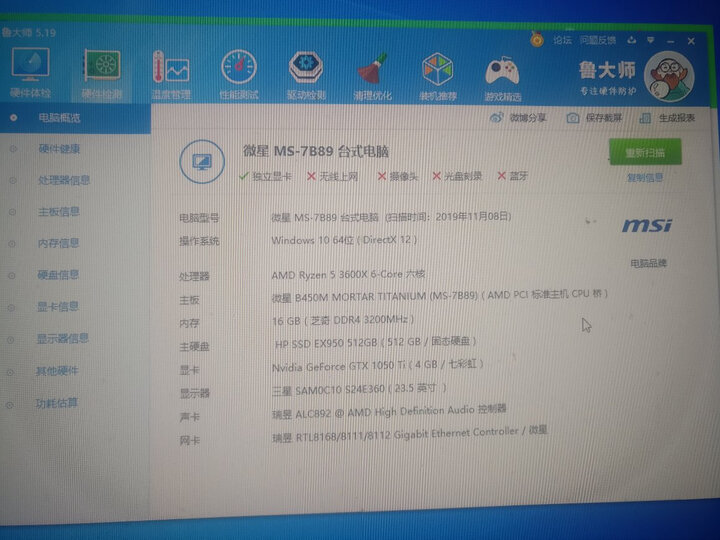Select 电脑概览 in sidebar
Viewport: 720px width, 540px height.
(x=75, y=118)
